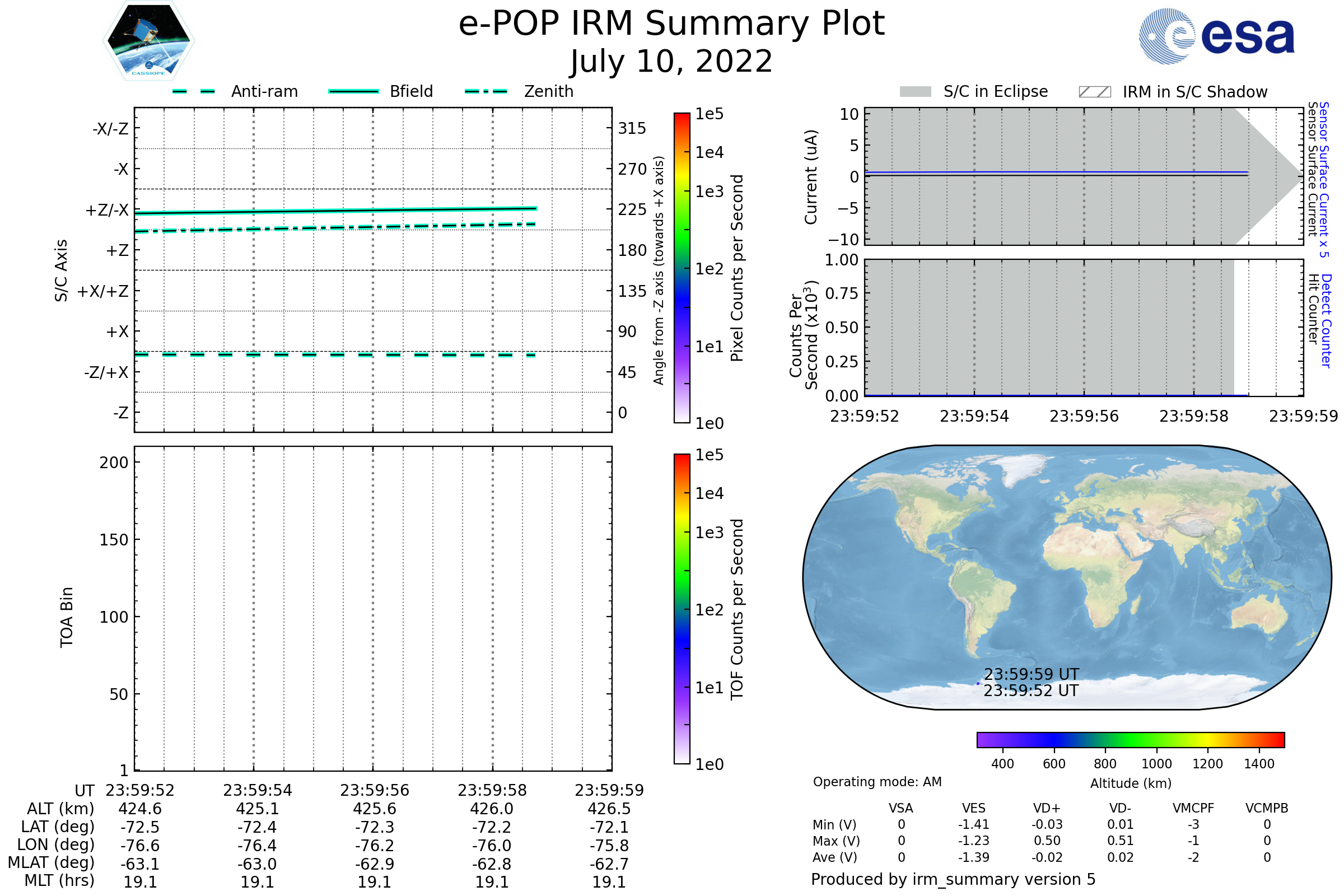Click the VES voltage column header
The image size is (1344, 896).
coord(974,808)
